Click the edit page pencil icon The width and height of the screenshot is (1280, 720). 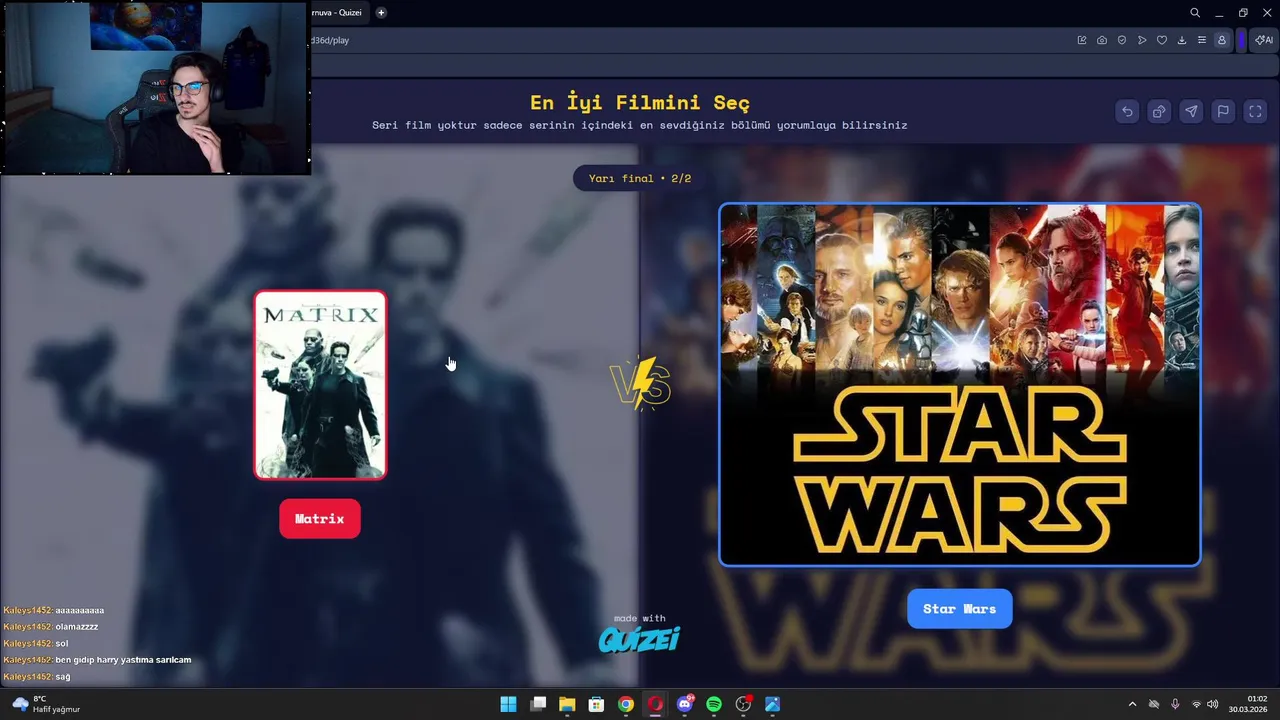1082,40
